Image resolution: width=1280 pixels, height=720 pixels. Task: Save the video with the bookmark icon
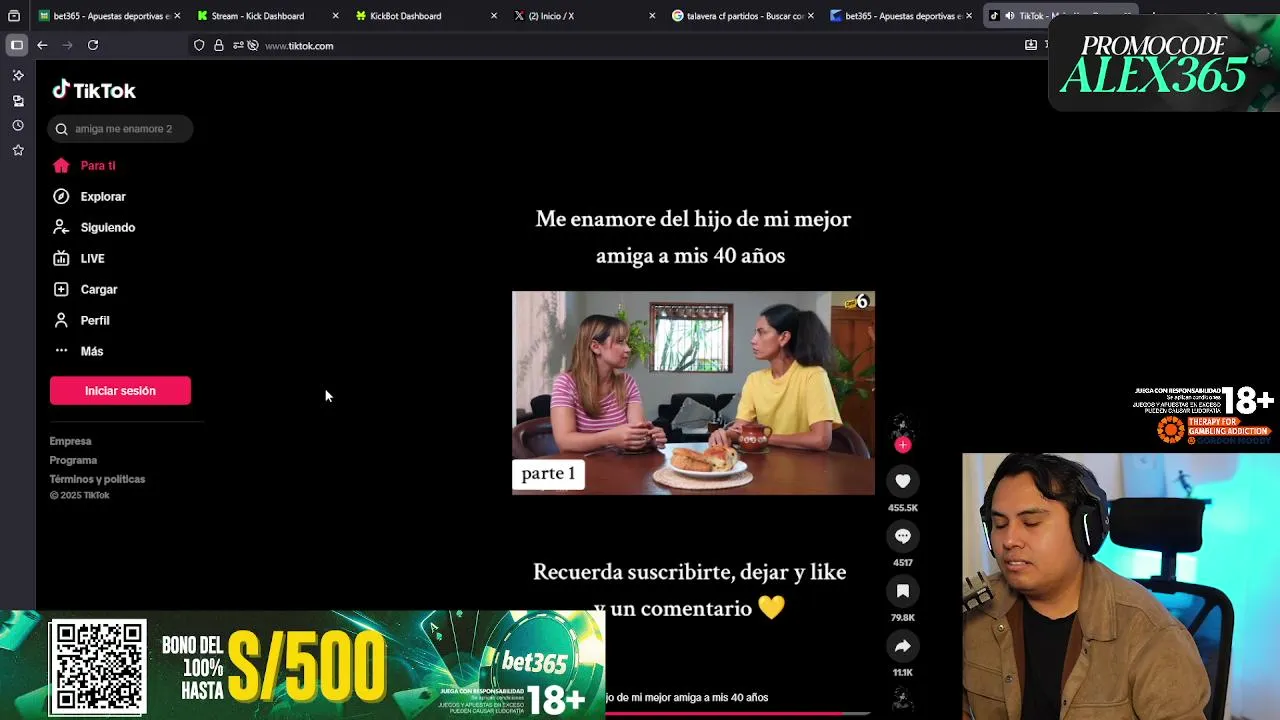(x=902, y=591)
